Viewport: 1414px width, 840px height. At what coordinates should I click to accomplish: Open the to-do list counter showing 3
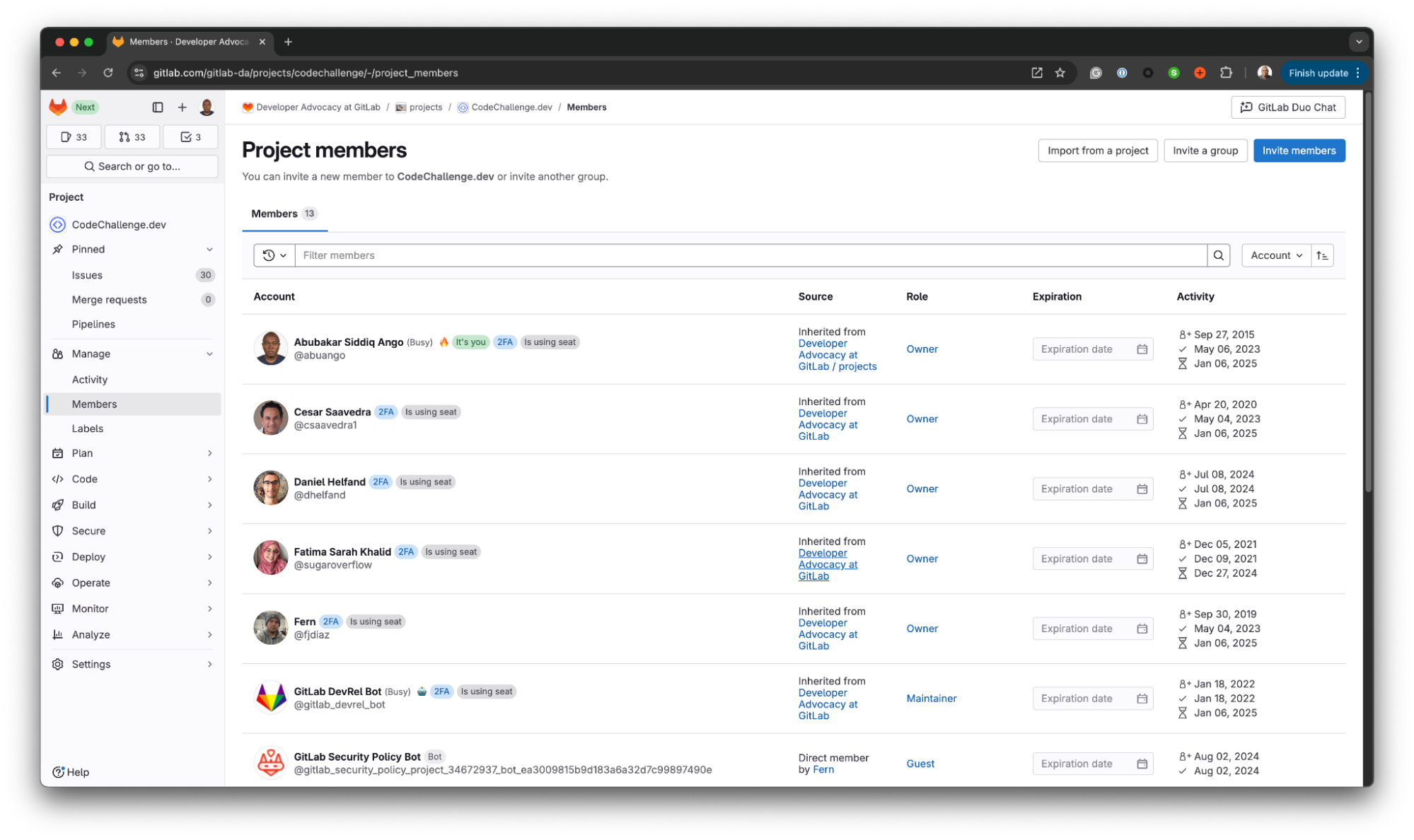click(x=190, y=137)
